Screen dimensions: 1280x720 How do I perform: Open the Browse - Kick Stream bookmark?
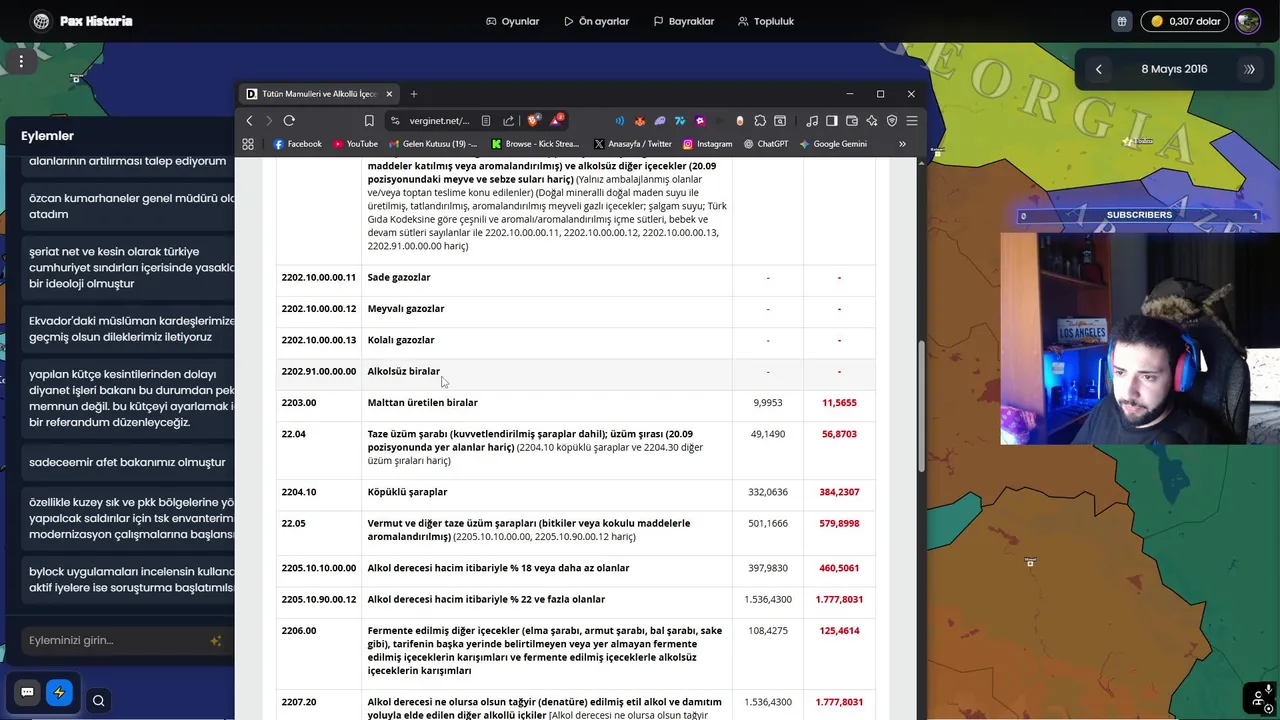[x=535, y=144]
